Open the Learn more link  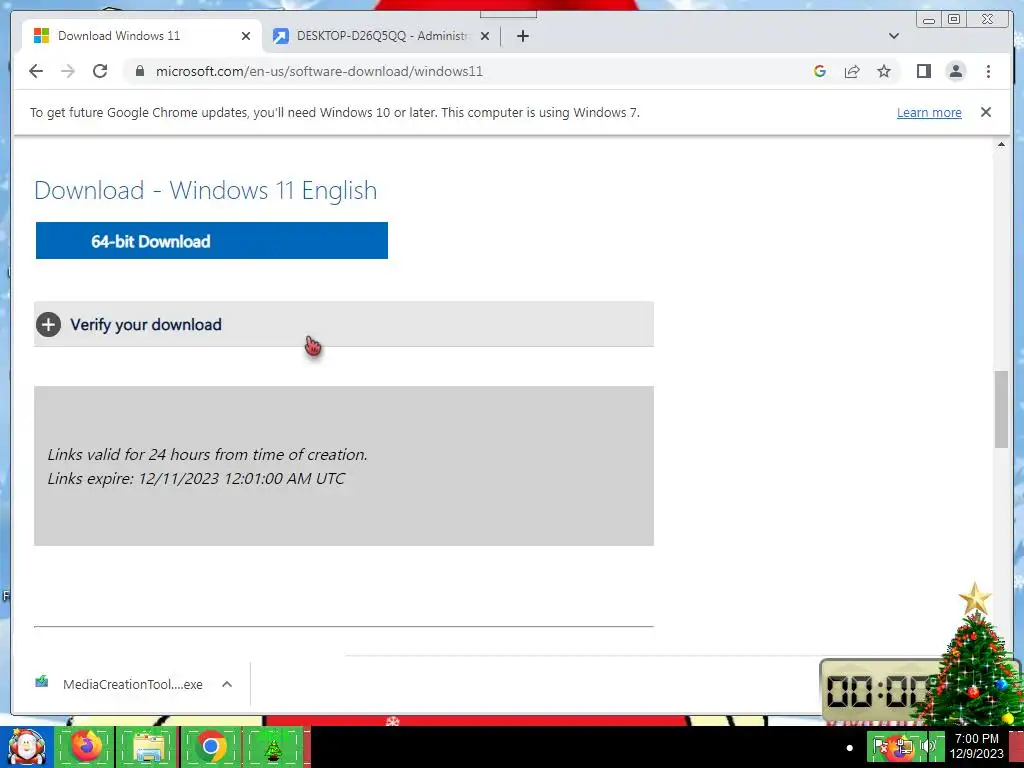929,112
